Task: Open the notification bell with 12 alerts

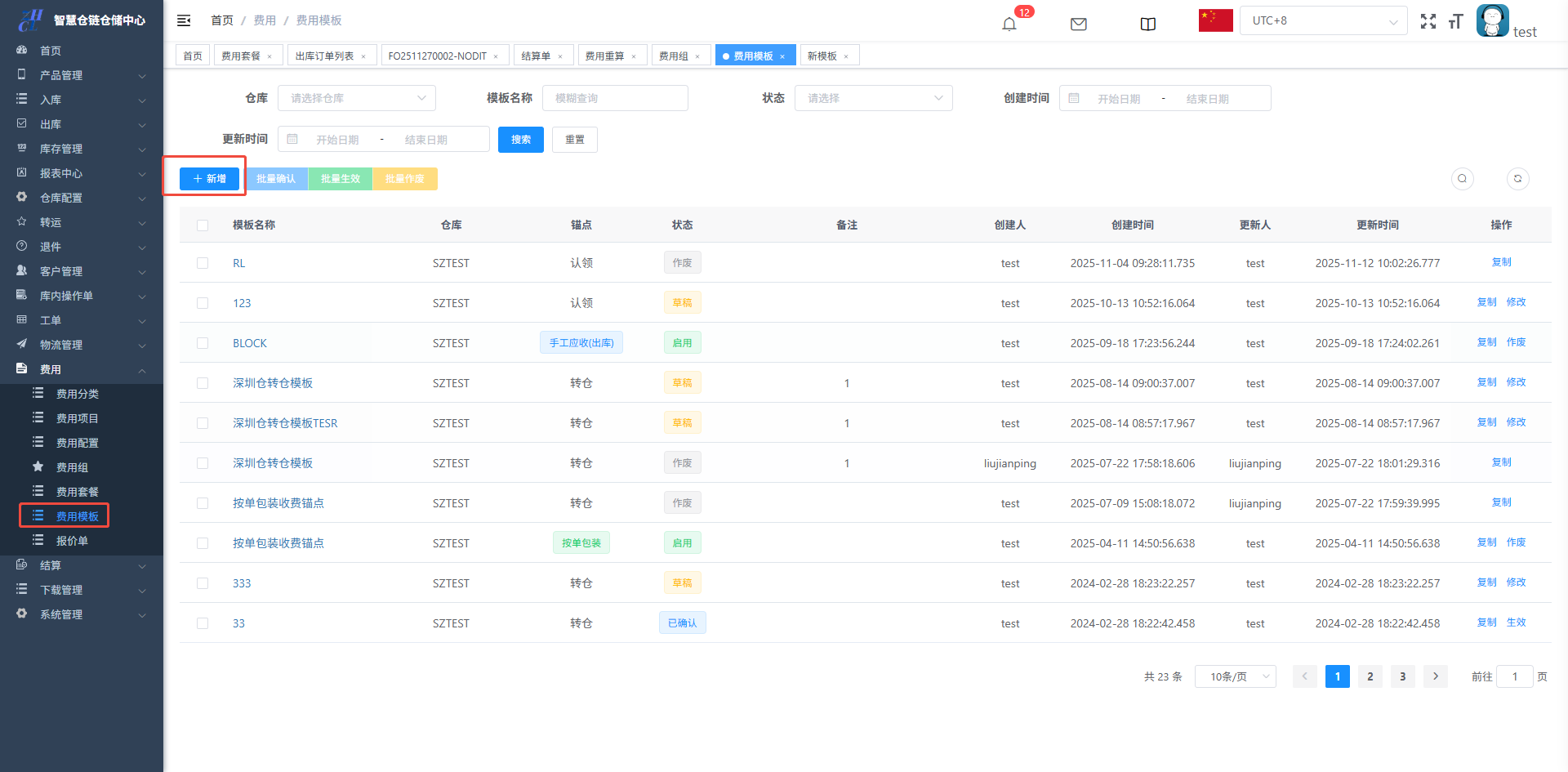Action: (x=1009, y=24)
